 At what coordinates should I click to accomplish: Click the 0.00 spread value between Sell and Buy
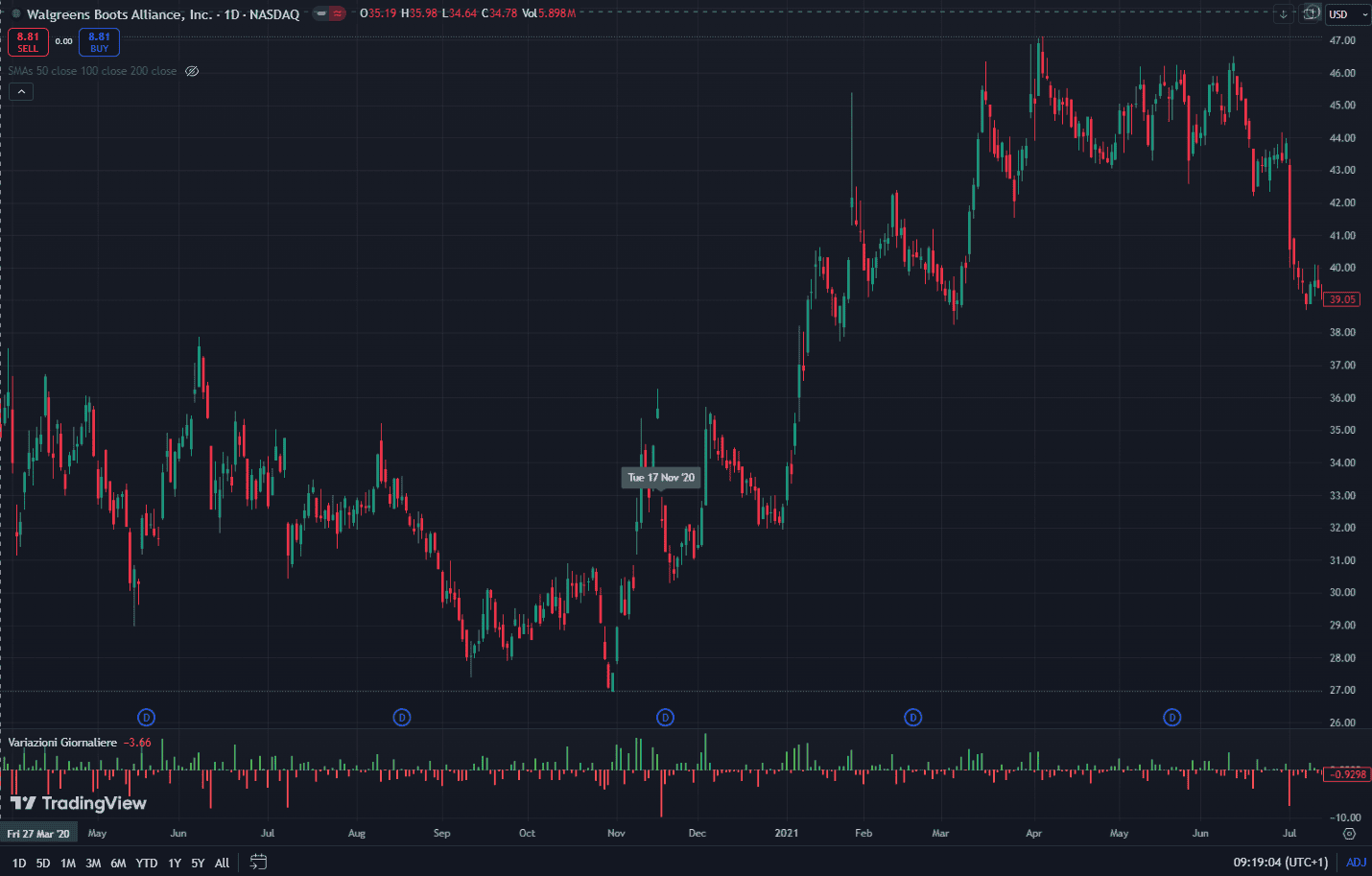point(63,41)
